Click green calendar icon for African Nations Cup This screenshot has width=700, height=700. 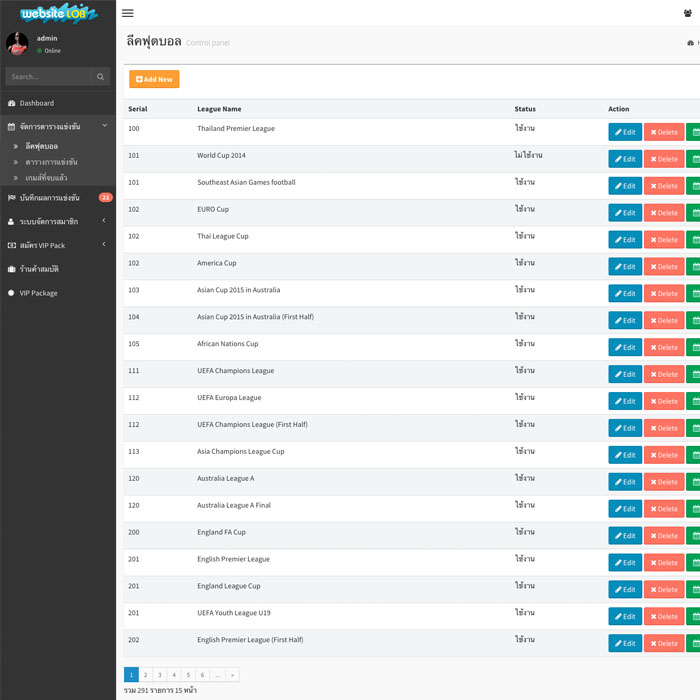[694, 347]
